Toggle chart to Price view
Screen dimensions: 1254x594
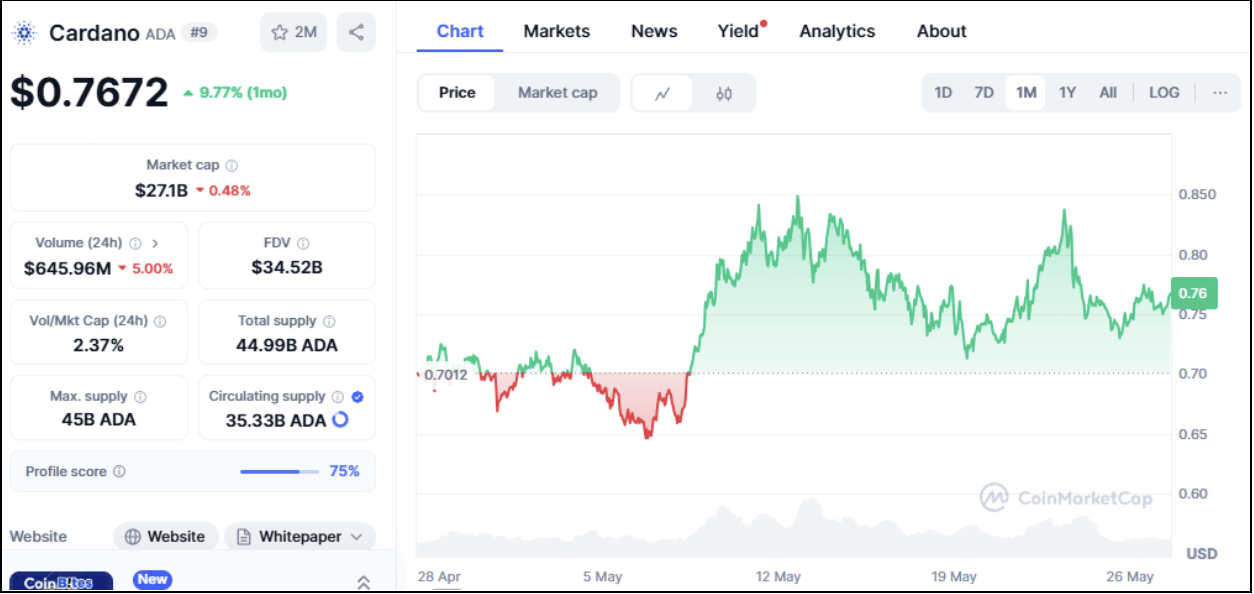pos(457,93)
